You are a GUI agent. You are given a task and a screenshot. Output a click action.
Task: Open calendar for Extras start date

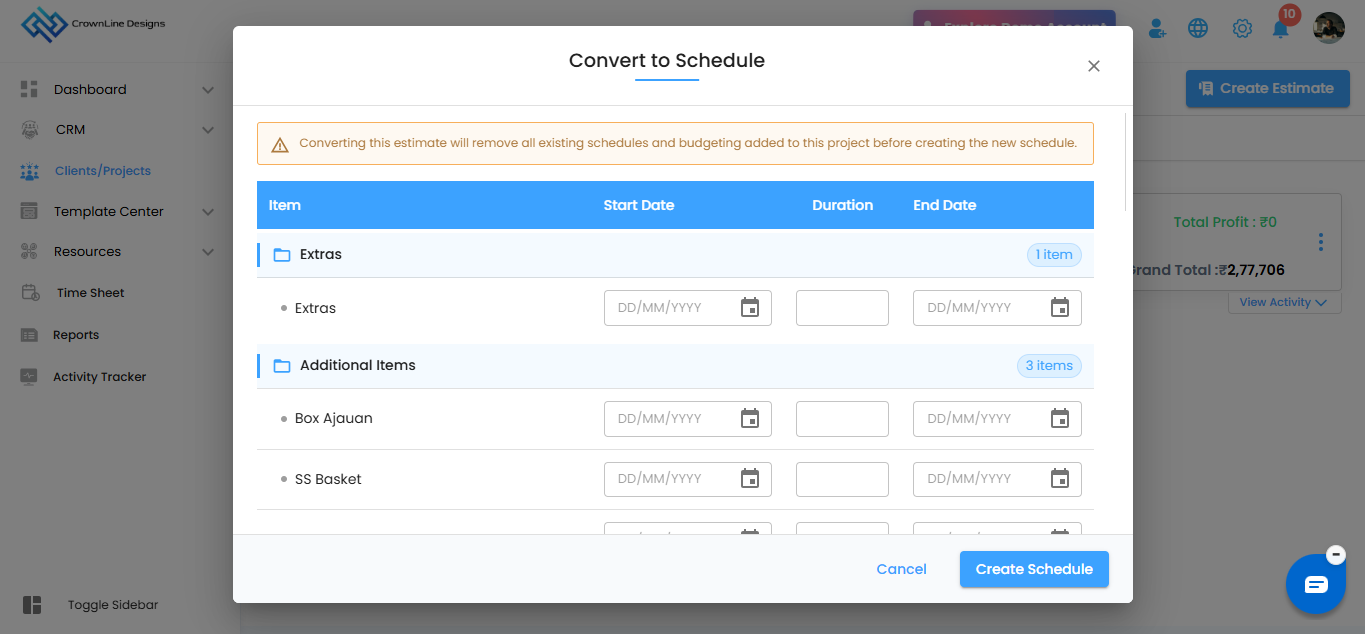tap(750, 308)
